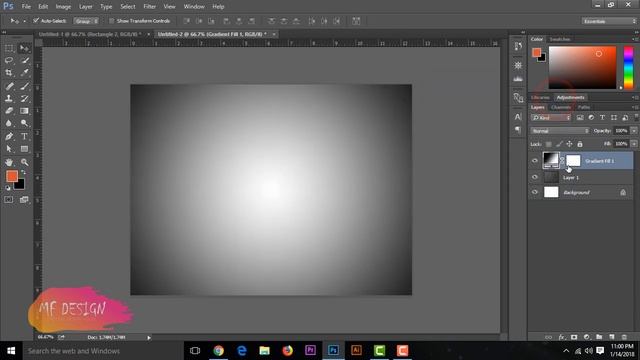This screenshot has height=360, width=640.
Task: Open the layer filter Kind dropdown
Action: (551, 118)
